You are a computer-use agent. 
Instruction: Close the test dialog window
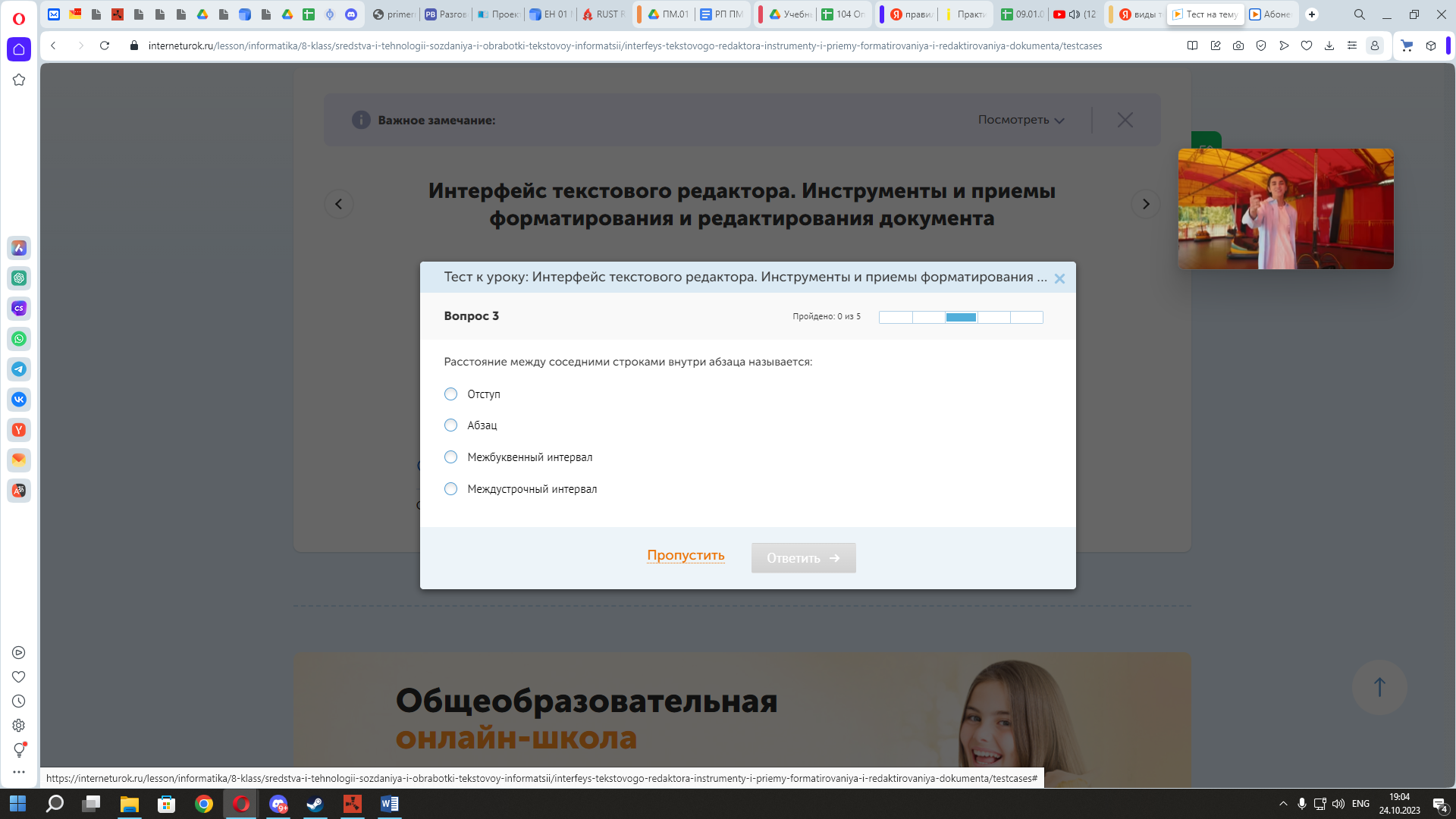[1060, 279]
